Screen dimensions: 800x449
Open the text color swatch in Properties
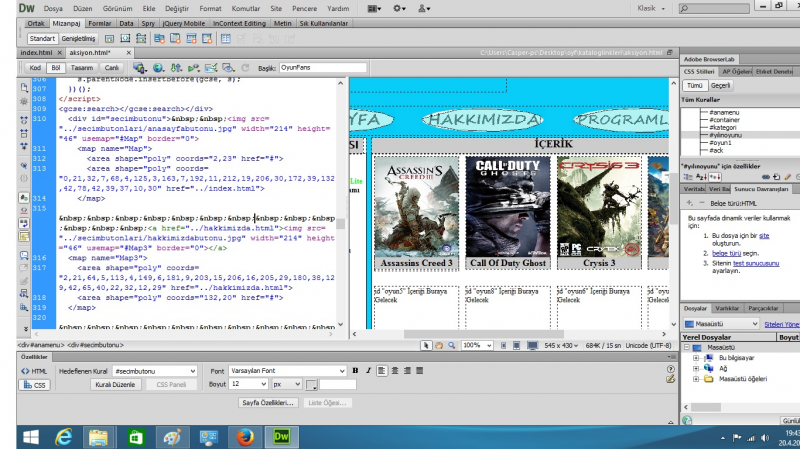click(311, 384)
